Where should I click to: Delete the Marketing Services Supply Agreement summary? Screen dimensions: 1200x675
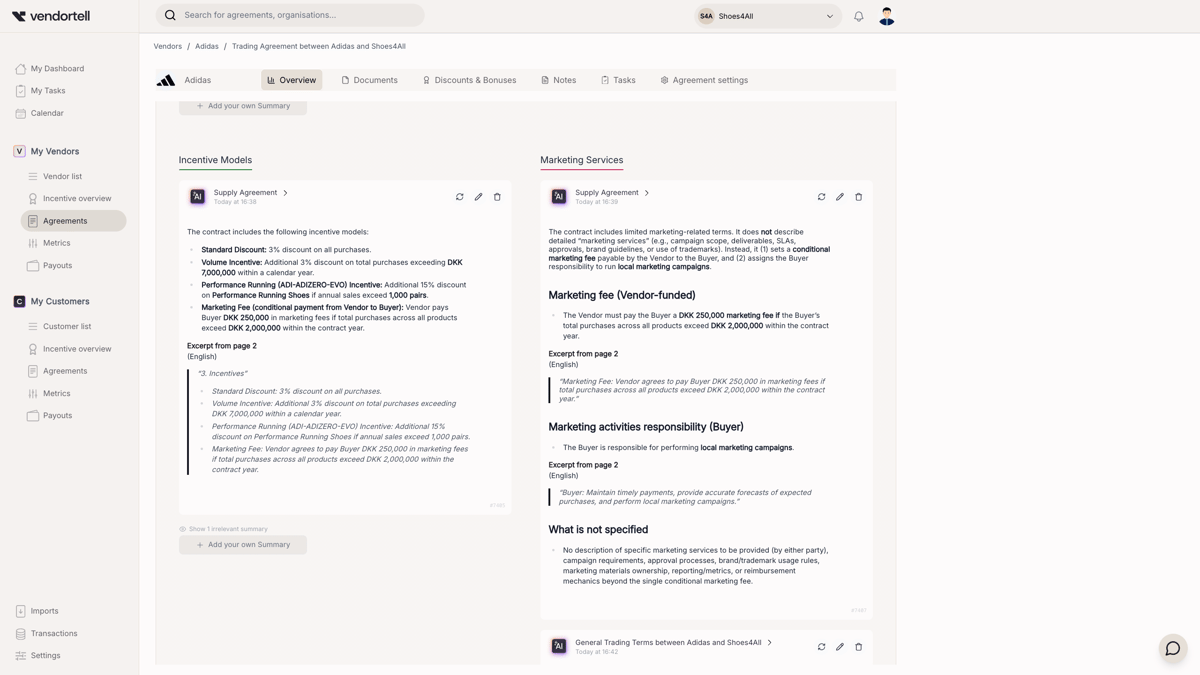point(858,197)
